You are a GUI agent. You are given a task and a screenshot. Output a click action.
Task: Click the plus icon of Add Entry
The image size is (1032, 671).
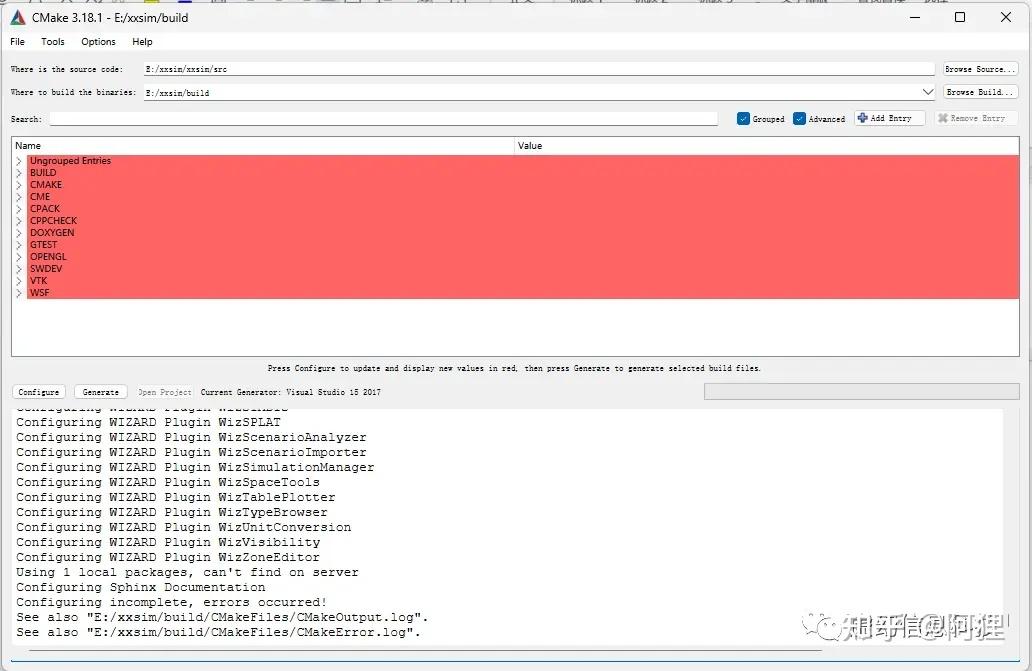tap(863, 118)
